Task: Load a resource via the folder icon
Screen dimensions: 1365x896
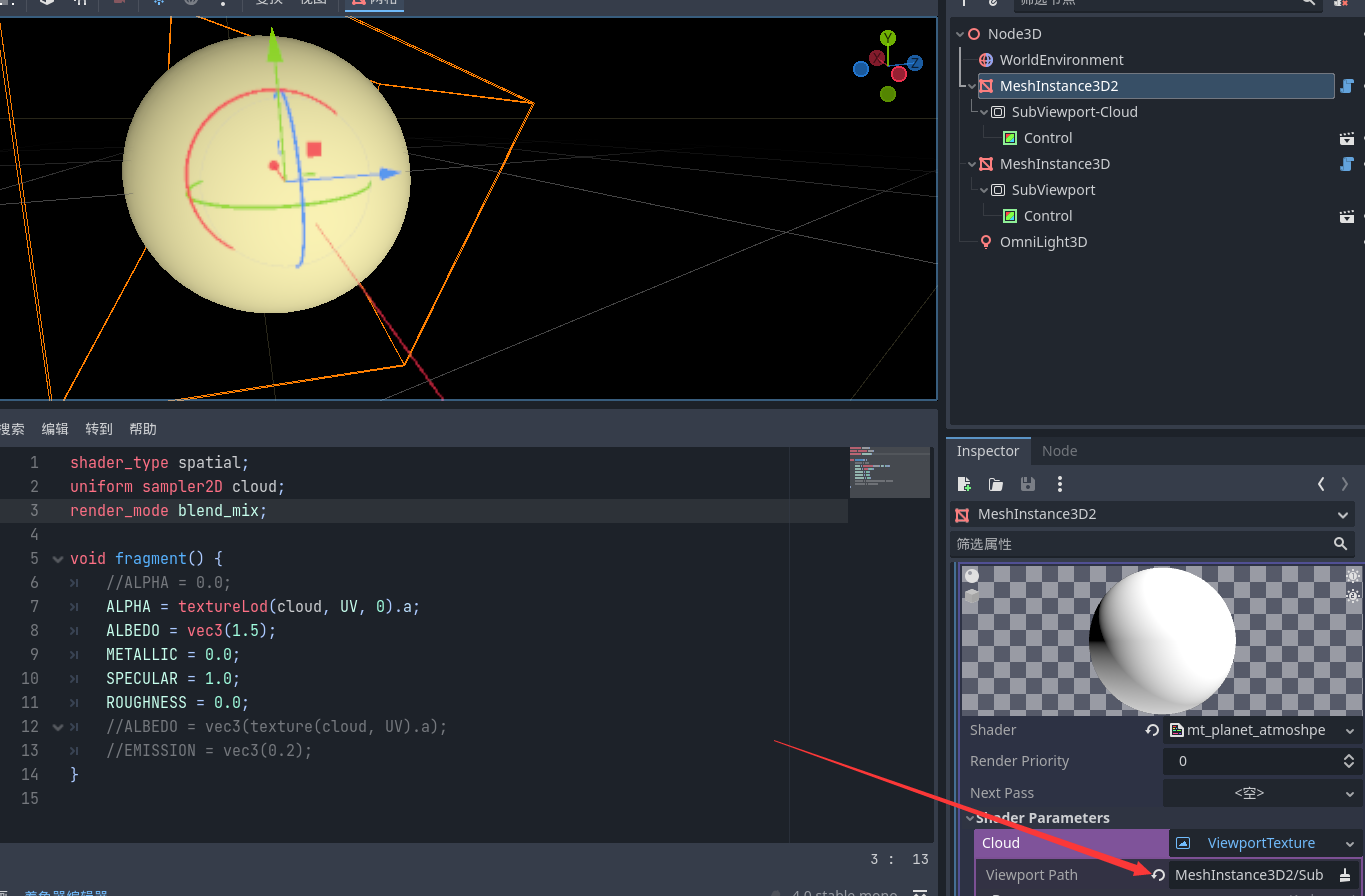Action: pyautogui.click(x=996, y=484)
